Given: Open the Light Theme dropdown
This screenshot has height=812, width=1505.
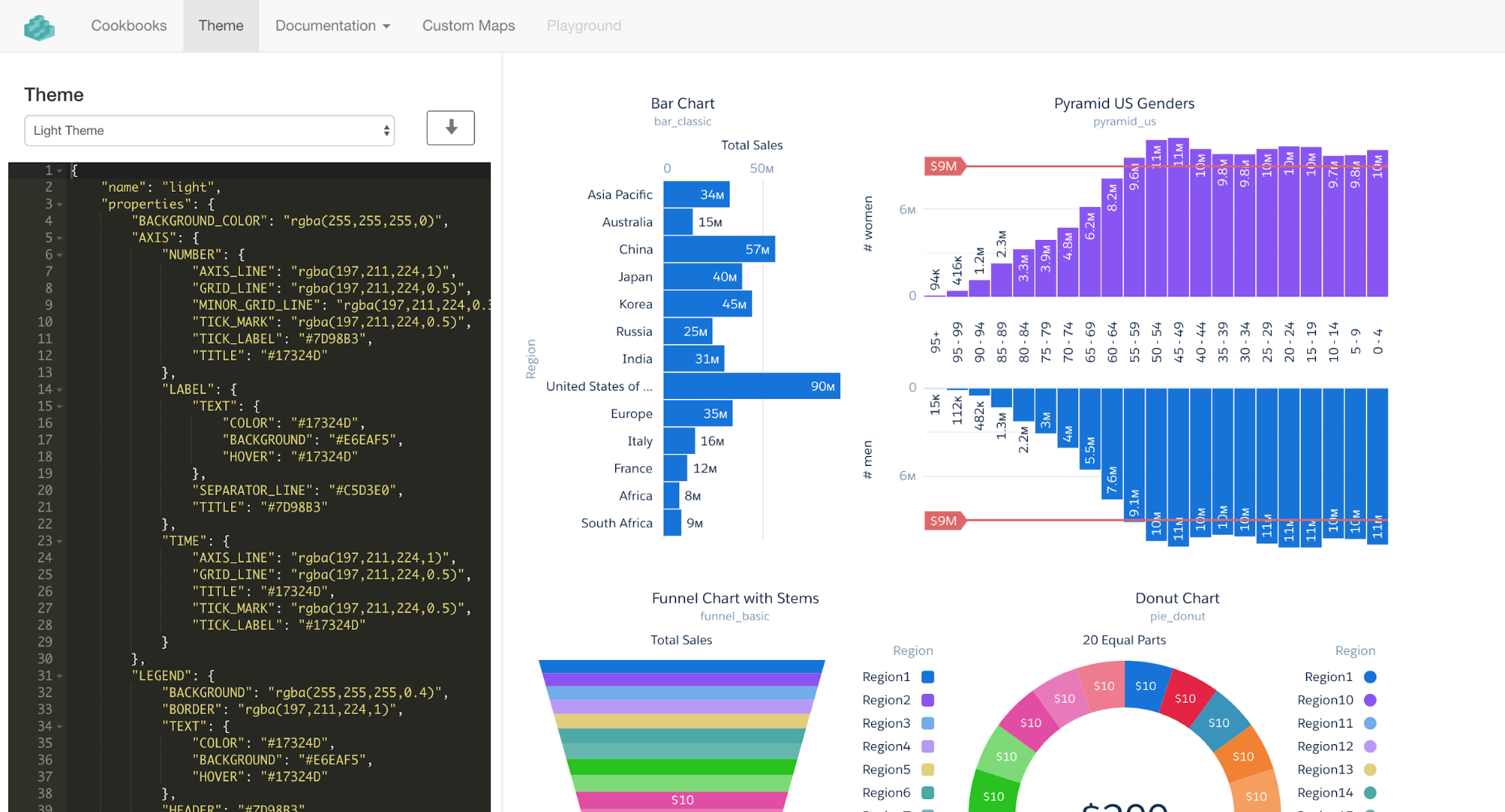Looking at the screenshot, I should (x=209, y=130).
